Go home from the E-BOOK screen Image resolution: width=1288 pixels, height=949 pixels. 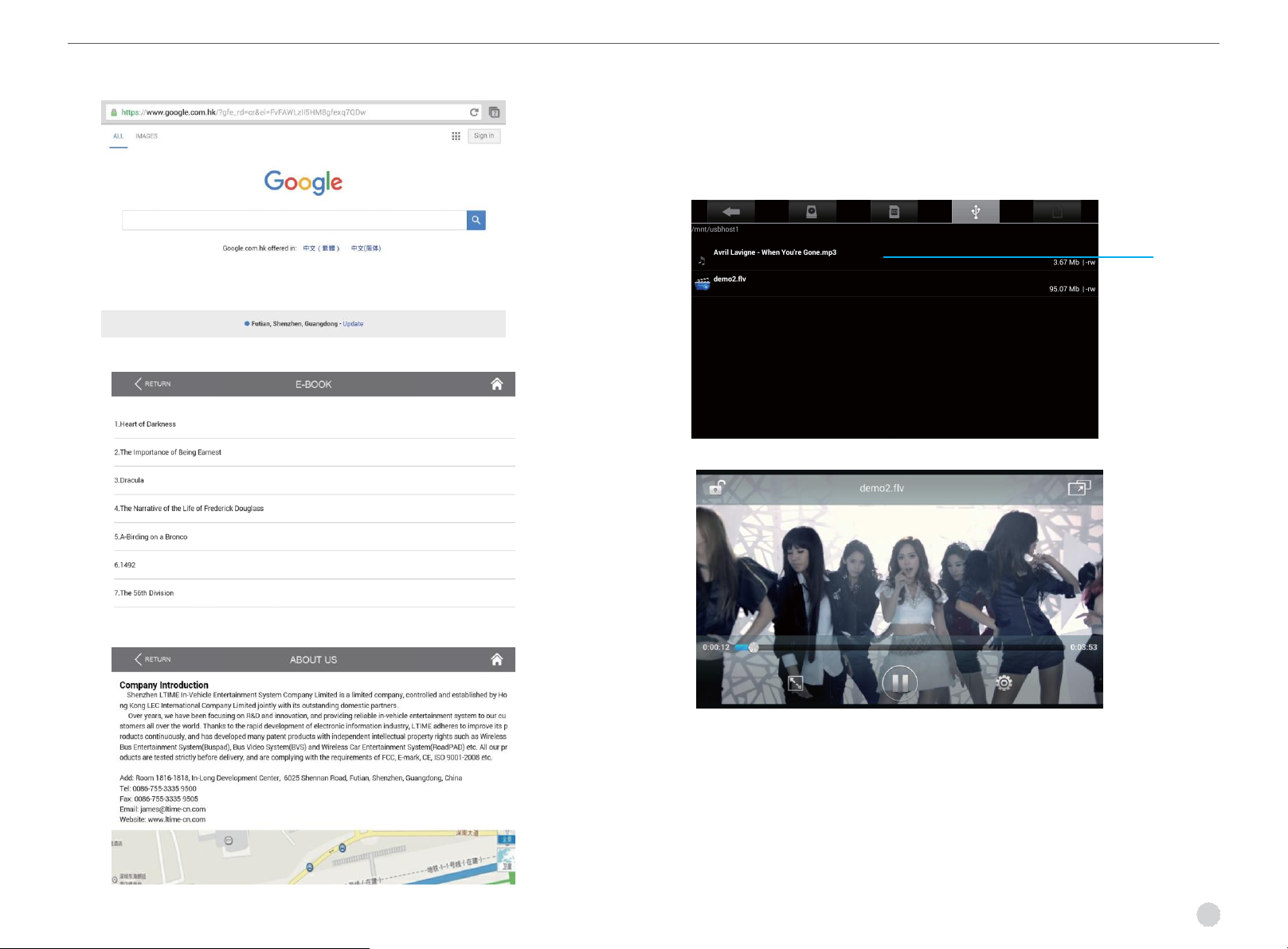[497, 384]
